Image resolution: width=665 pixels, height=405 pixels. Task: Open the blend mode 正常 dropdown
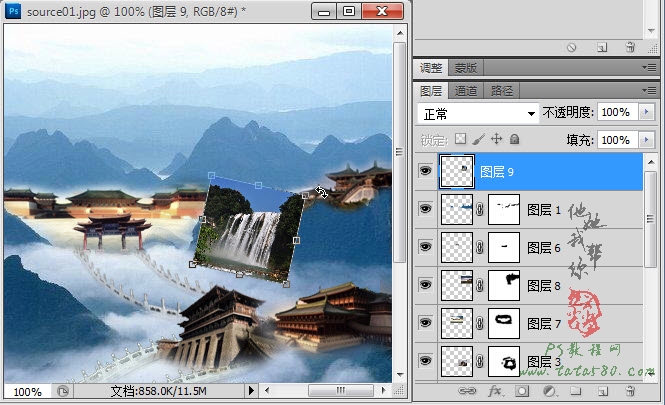[x=478, y=113]
